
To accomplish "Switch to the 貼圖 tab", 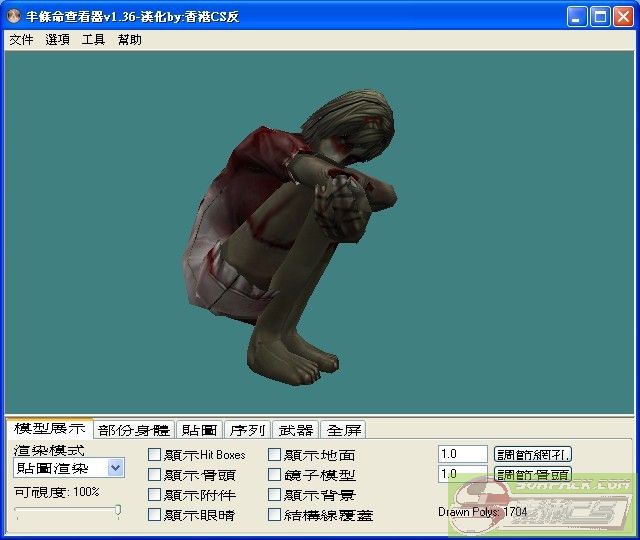I will point(199,430).
